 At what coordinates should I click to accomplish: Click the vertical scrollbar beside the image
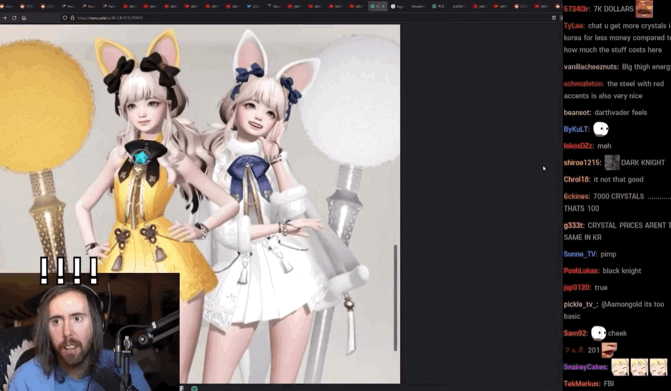pos(395,298)
